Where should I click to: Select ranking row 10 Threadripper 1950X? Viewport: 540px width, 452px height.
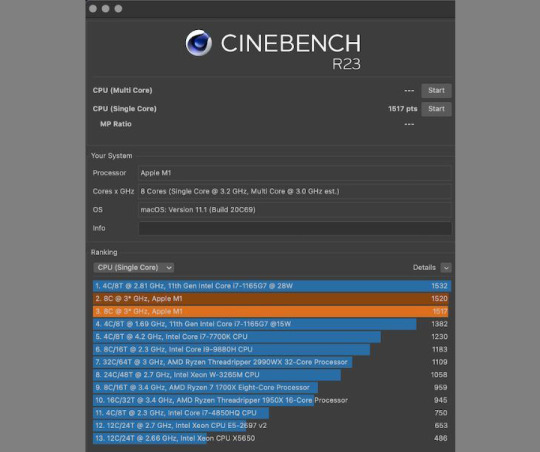(x=272, y=400)
